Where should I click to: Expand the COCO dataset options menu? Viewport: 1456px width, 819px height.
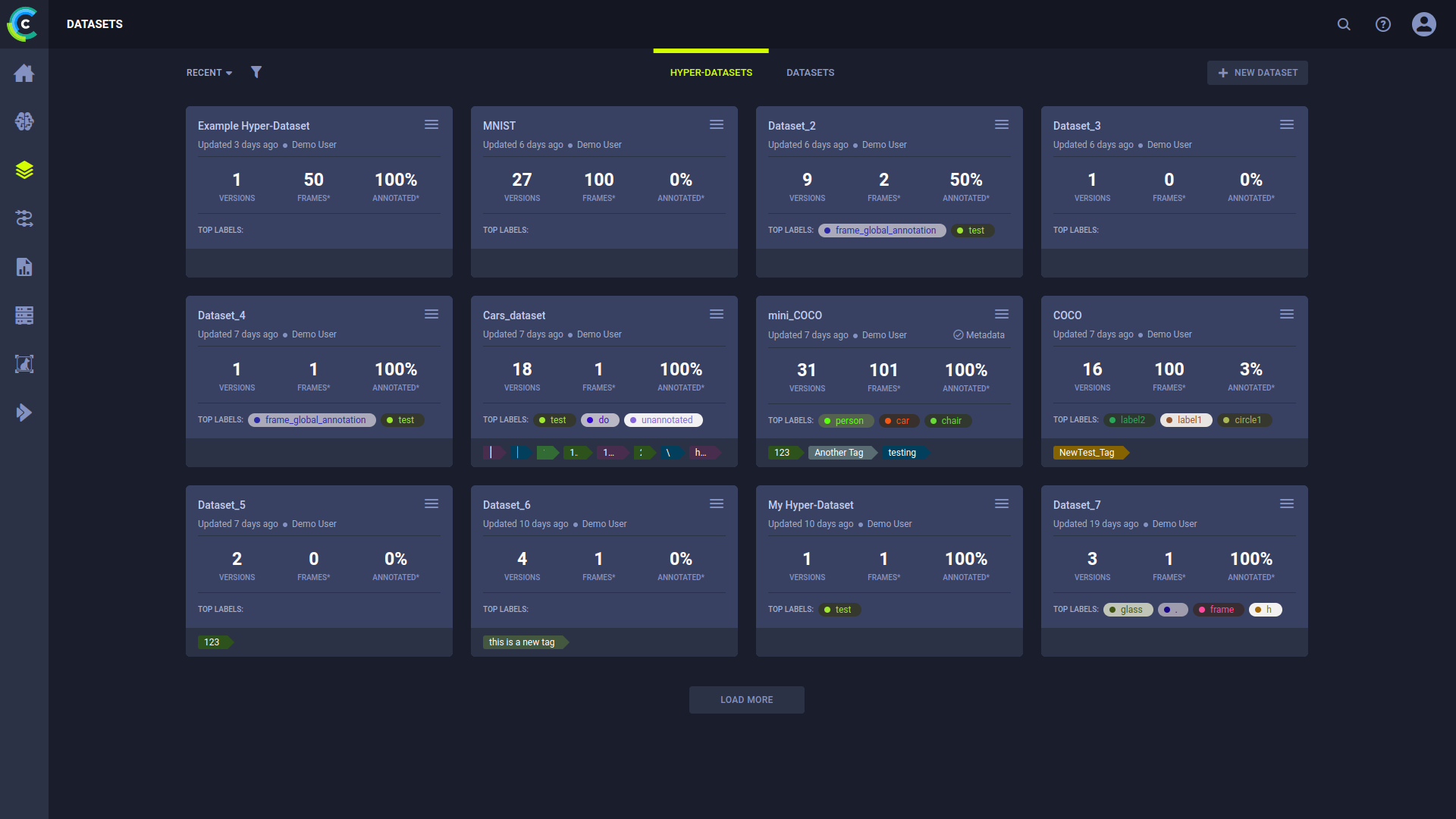(x=1287, y=314)
